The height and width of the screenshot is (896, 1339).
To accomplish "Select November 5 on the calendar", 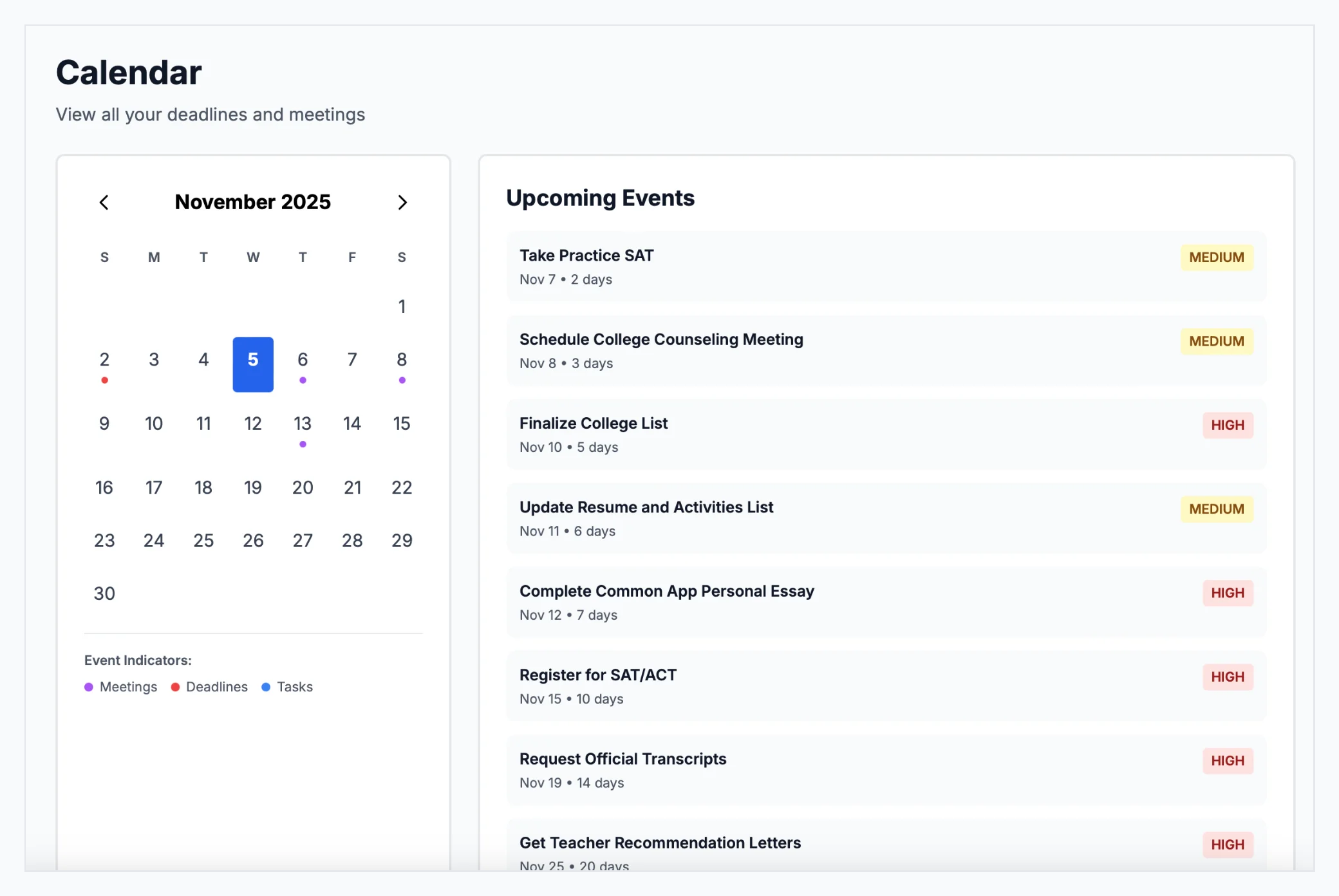I will [253, 360].
